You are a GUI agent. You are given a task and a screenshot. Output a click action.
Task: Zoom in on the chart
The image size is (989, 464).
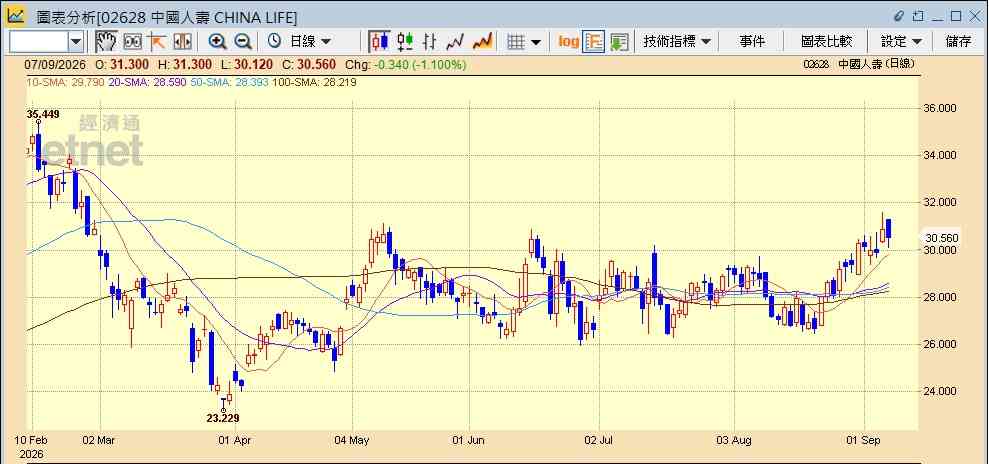(218, 42)
